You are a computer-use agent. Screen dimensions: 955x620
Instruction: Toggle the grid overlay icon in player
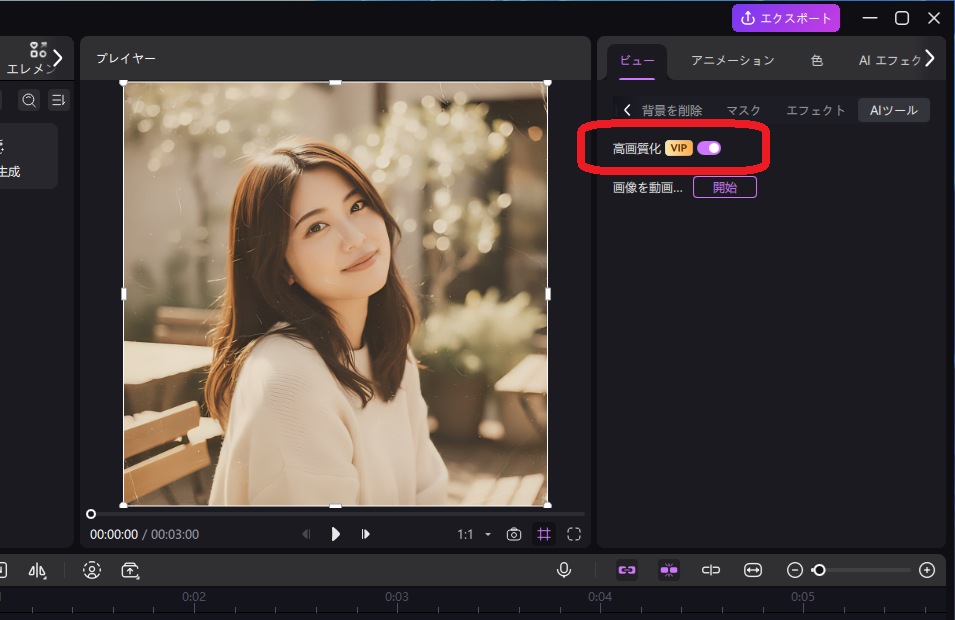(x=544, y=534)
